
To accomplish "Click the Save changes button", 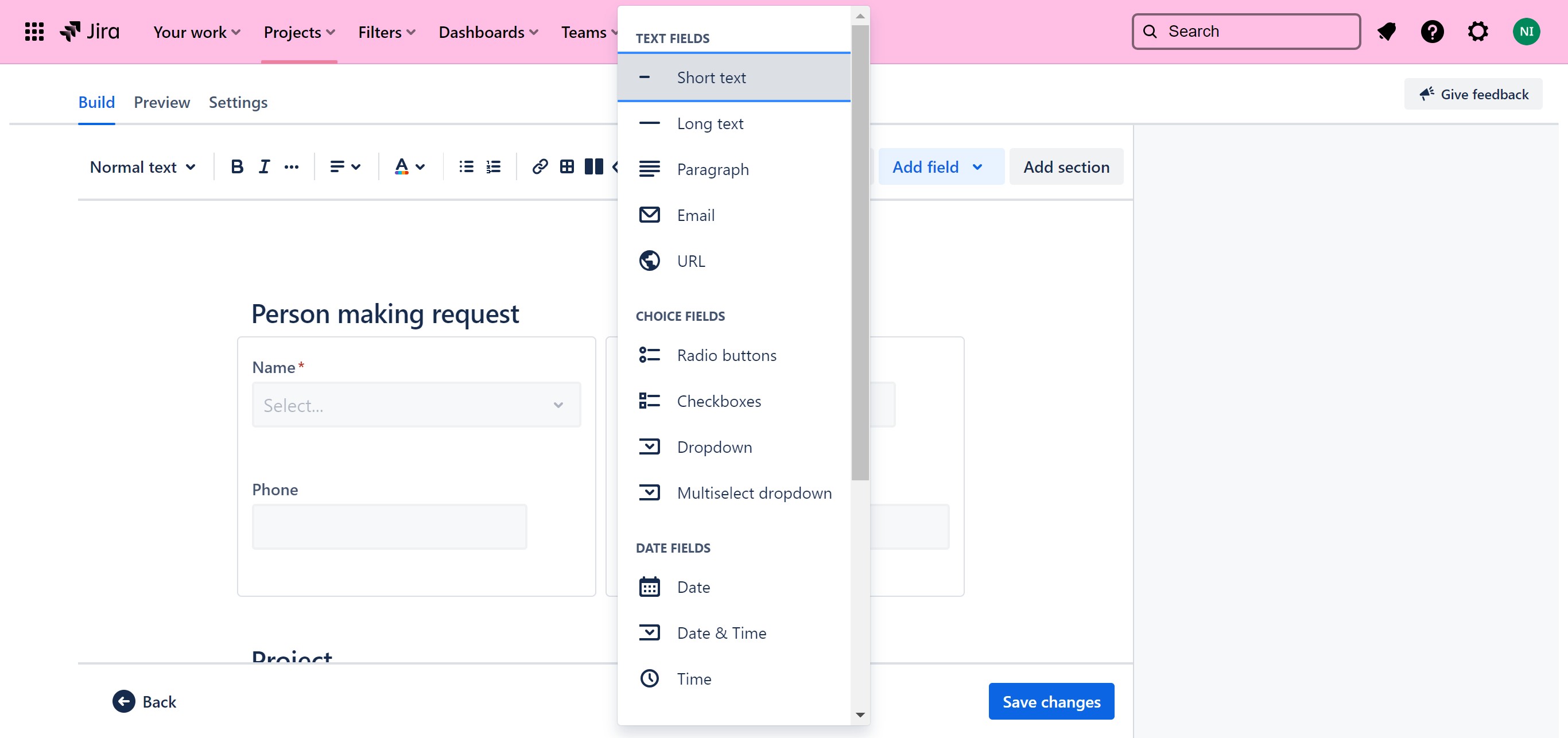I will 1051,701.
